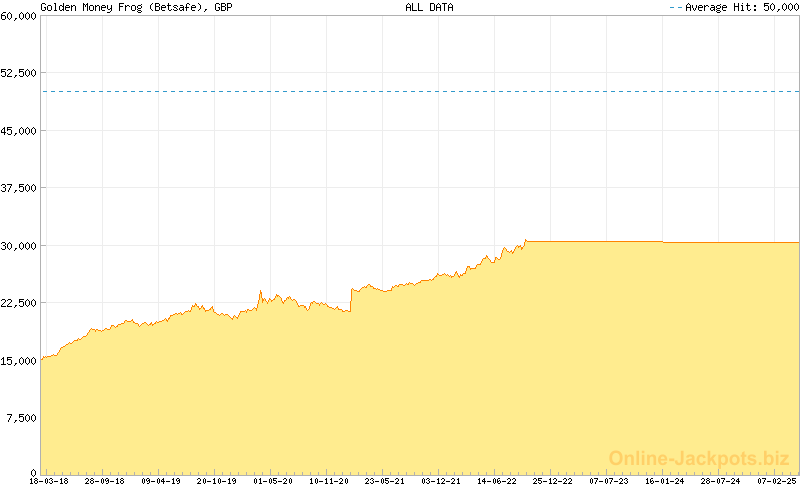Screen dimensions: 800x490
Task: Click the 37,500 y-axis value
Action: click(x=19, y=188)
